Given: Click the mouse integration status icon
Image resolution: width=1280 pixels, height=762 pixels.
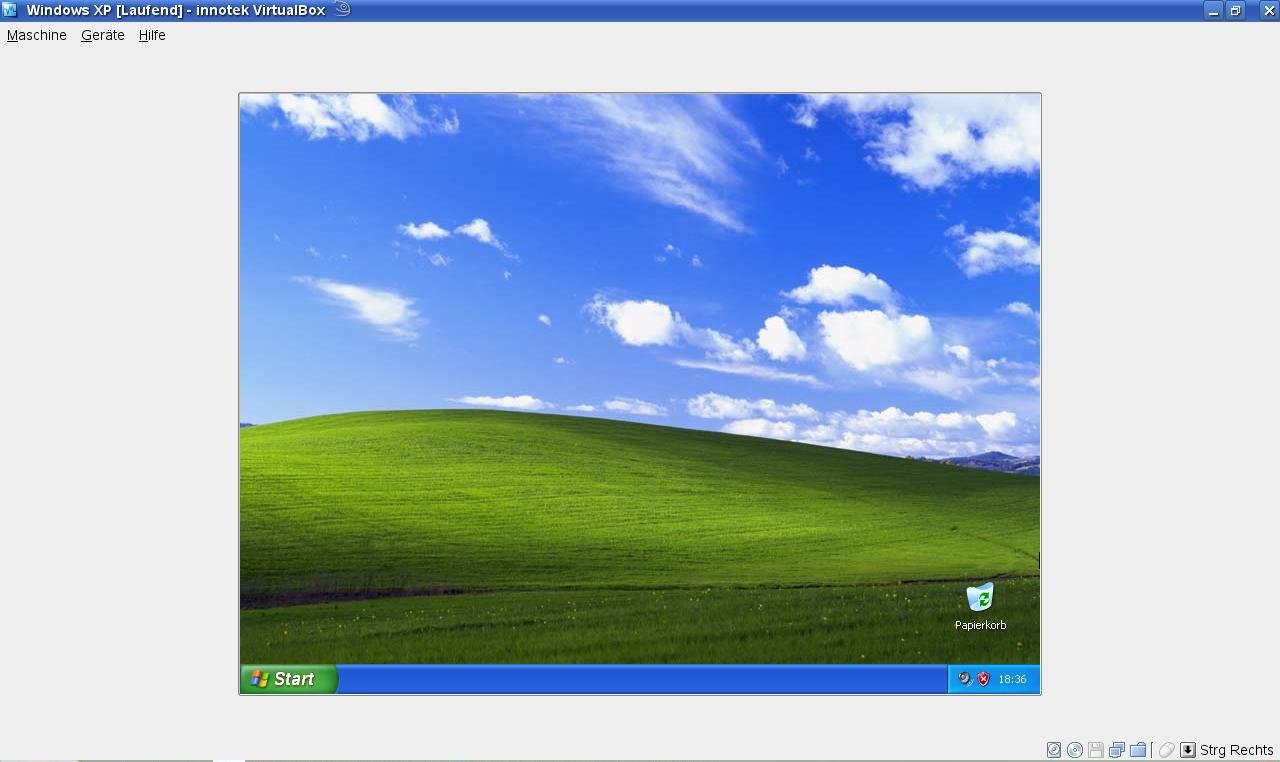Looking at the screenshot, I should [x=1166, y=750].
